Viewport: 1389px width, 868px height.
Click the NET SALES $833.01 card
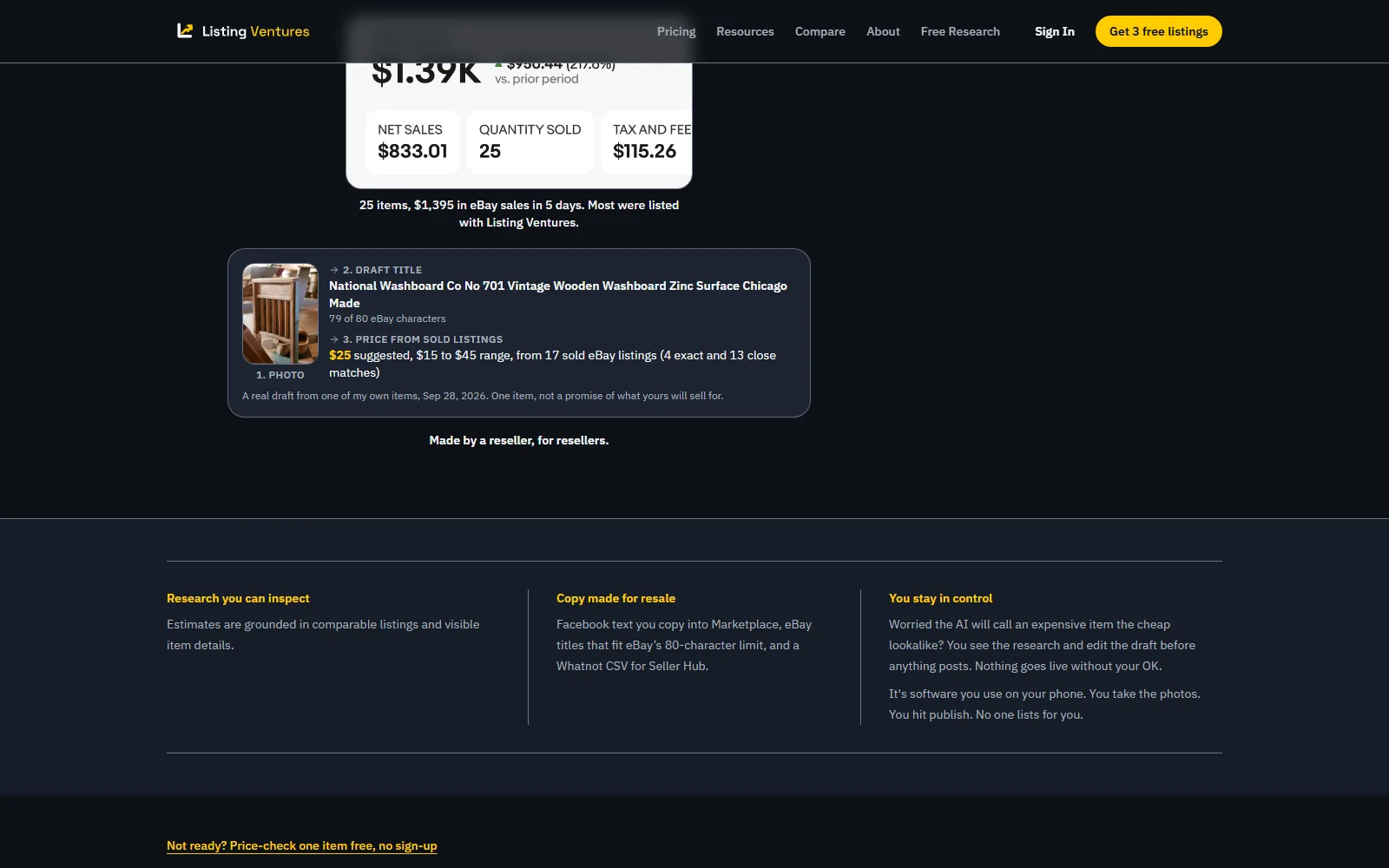[412, 141]
